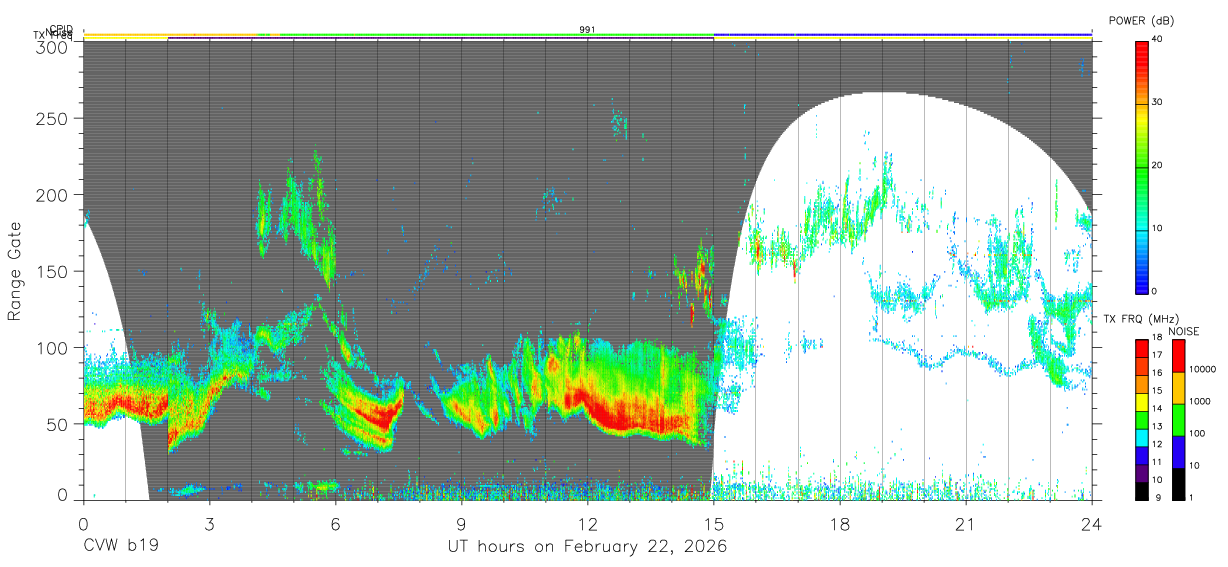Click the CPID label at top-left
The width and height of the screenshot is (1228, 567).
point(61,29)
